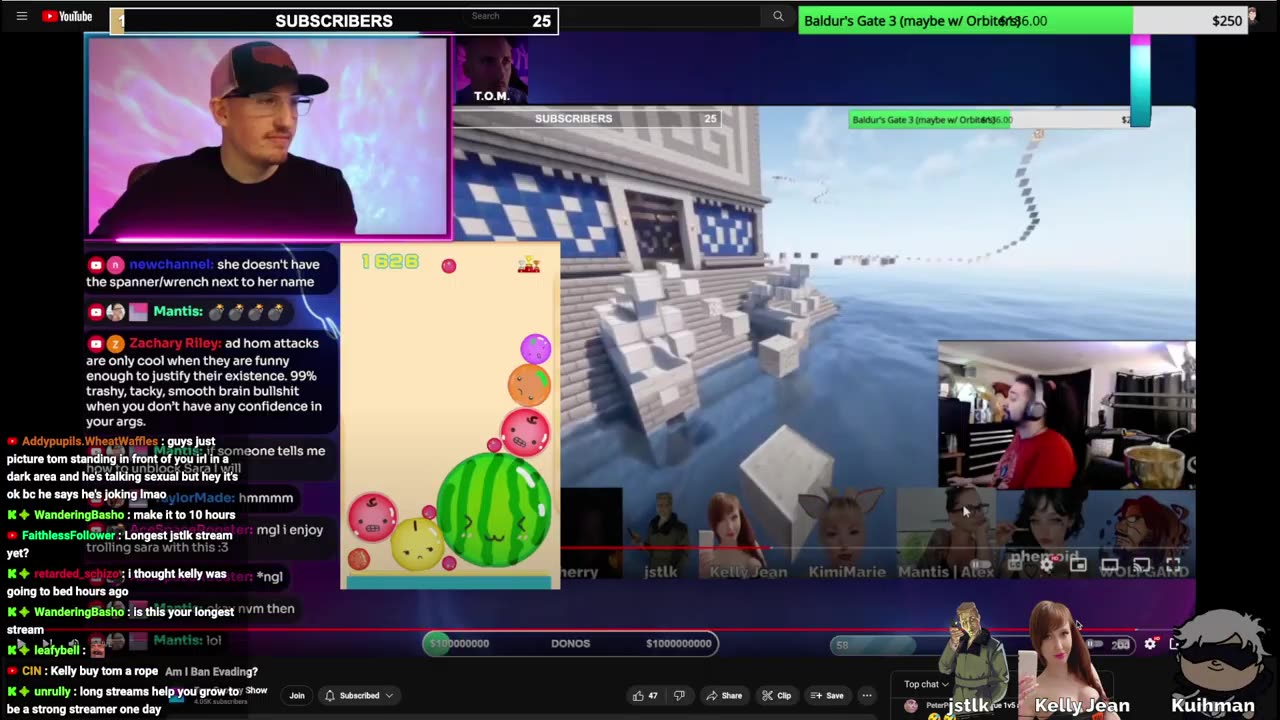The image size is (1280, 720).
Task: Toggle outer player subtitles CC button
Action: (x=1122, y=644)
